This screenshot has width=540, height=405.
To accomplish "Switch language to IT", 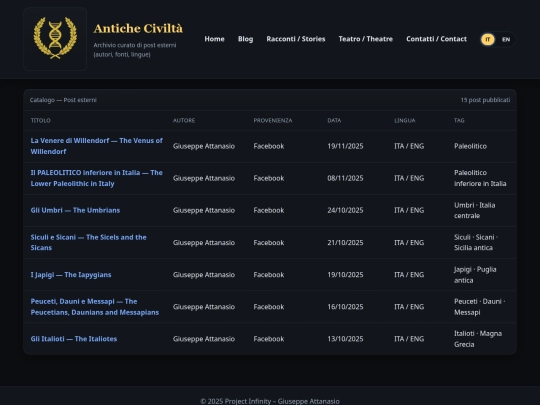I will [x=488, y=39].
